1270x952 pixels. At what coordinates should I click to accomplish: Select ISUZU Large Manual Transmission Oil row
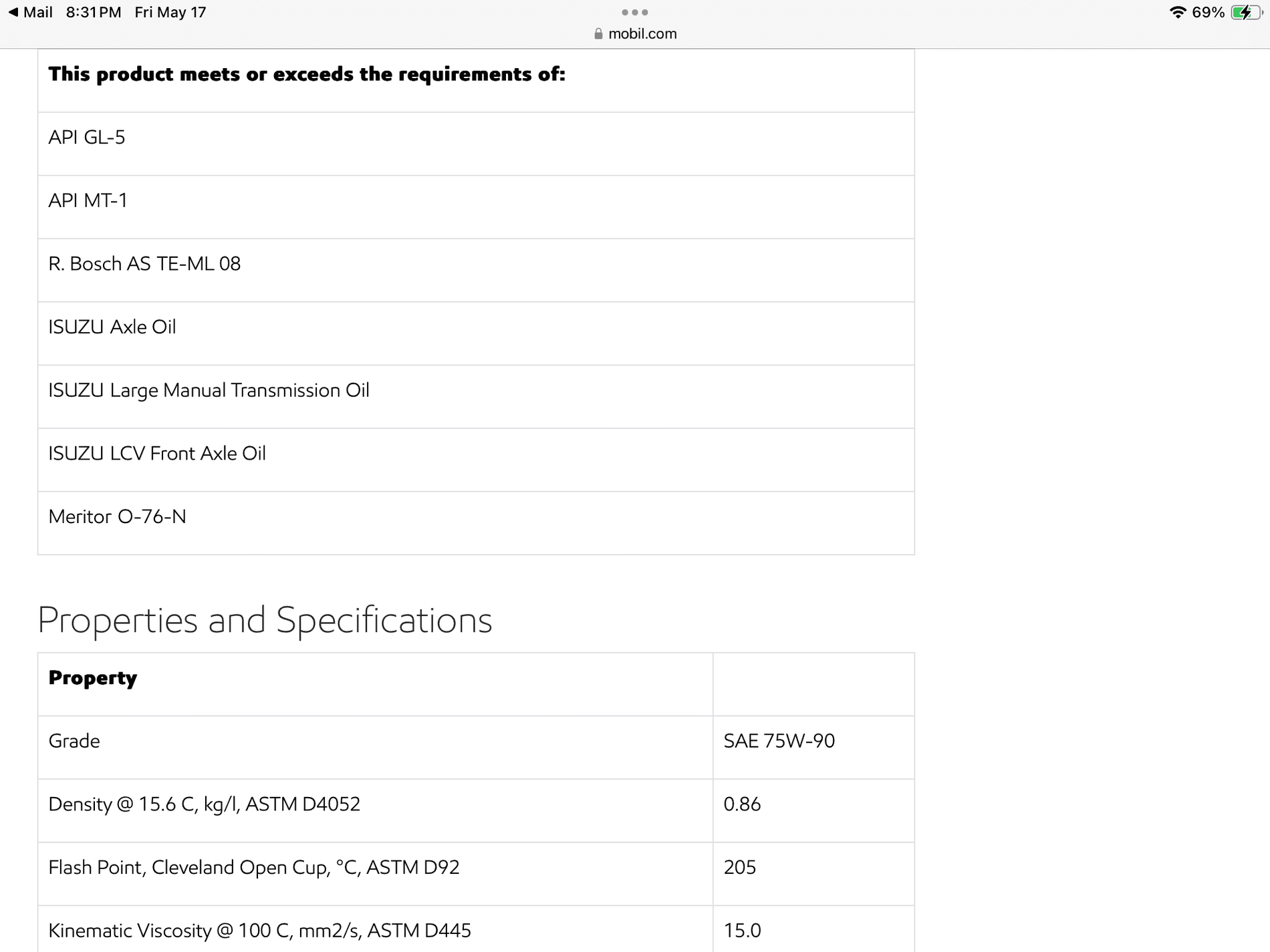[476, 397]
